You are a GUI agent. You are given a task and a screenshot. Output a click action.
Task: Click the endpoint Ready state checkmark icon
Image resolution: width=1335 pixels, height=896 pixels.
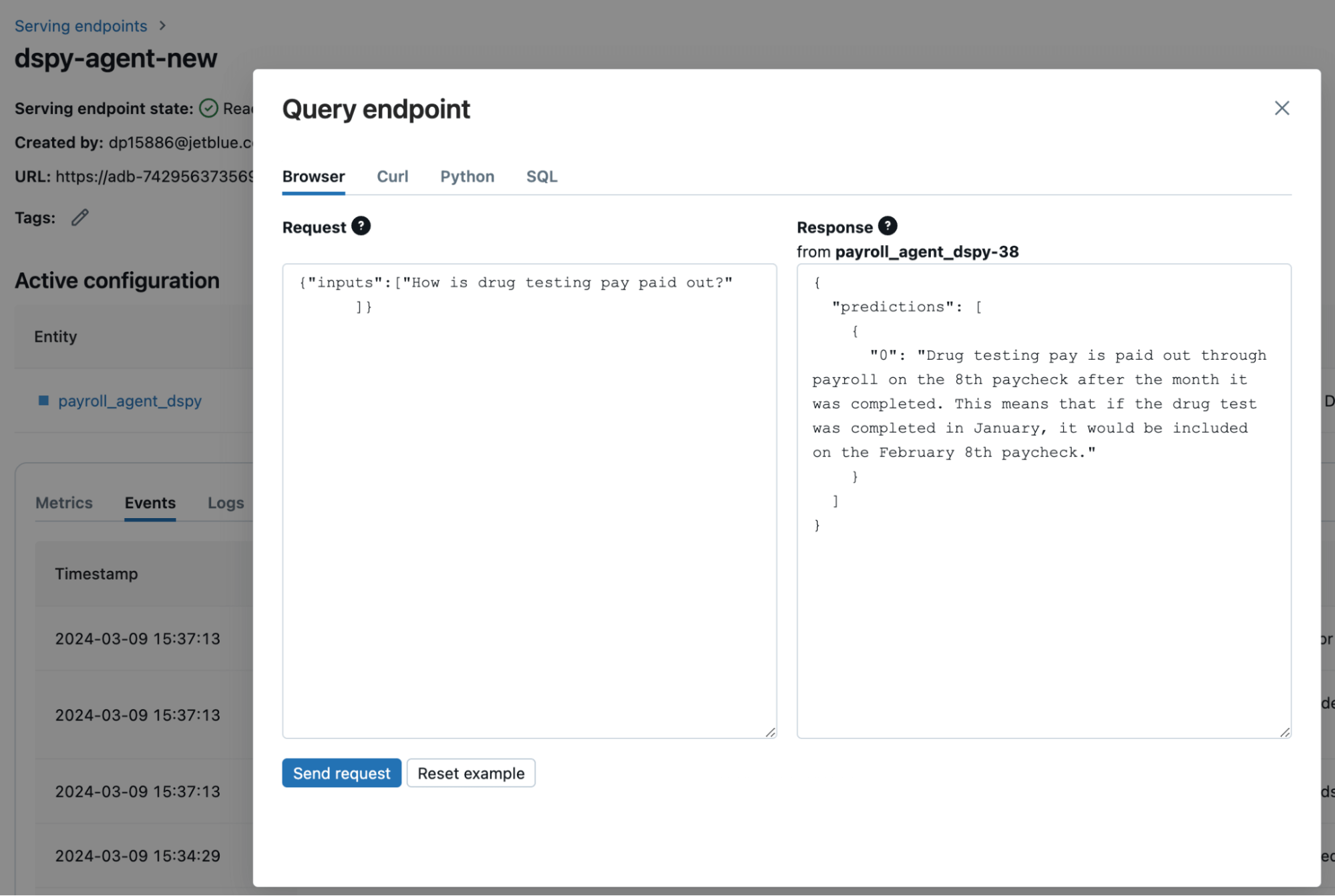point(209,108)
